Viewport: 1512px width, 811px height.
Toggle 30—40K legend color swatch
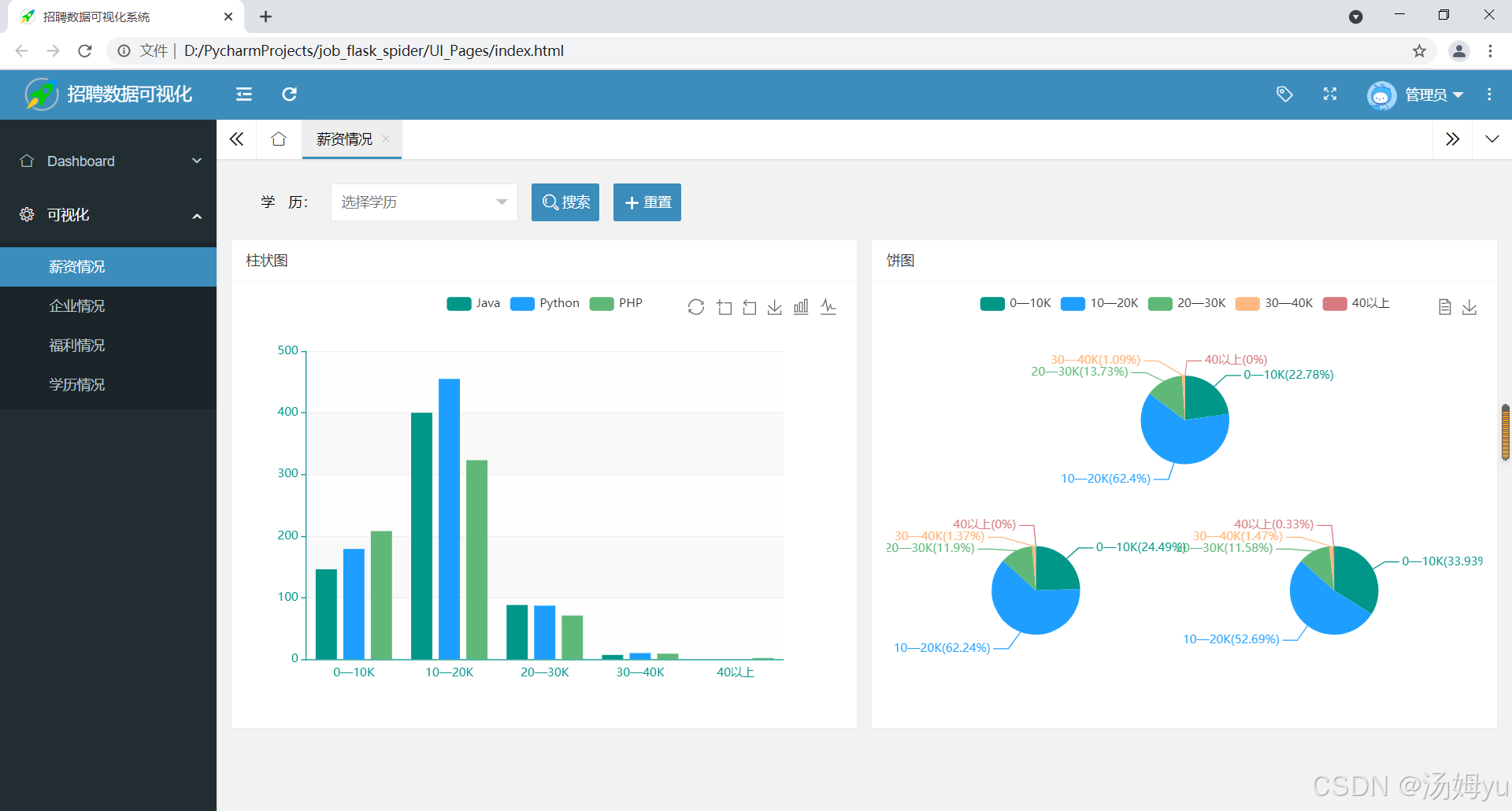pyautogui.click(x=1247, y=304)
